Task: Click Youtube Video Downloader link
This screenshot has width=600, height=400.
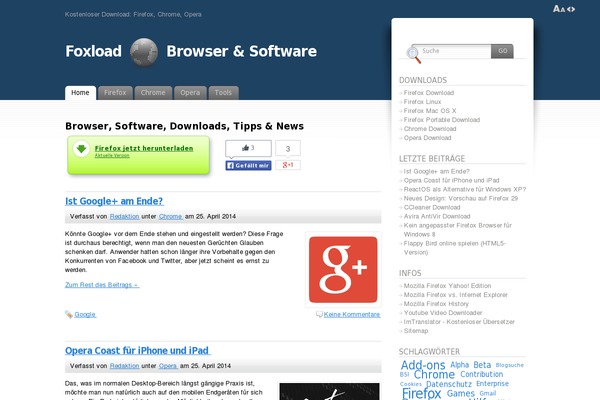Action: 443,313
